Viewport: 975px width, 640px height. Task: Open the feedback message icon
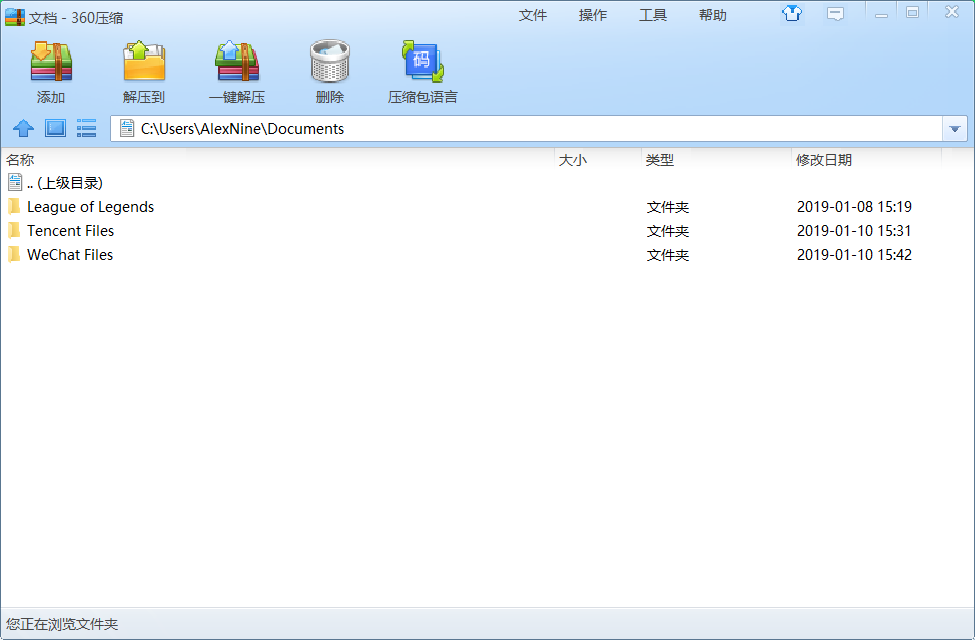835,14
